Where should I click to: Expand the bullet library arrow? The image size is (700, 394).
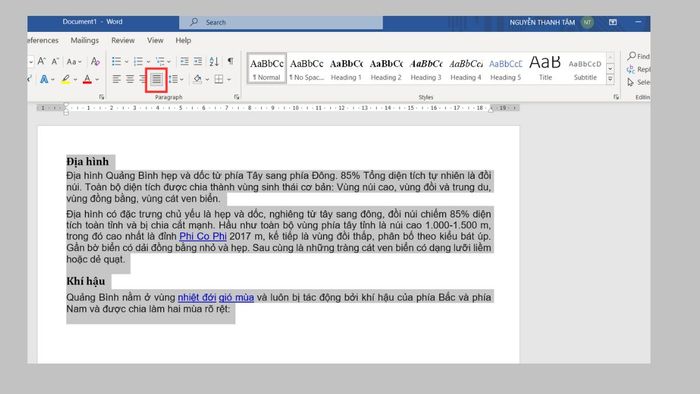coord(126,62)
